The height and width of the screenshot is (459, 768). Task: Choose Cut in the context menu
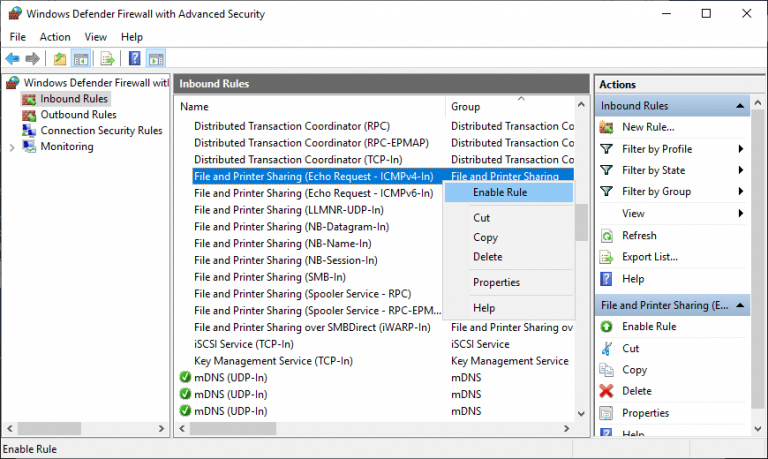[x=509, y=218]
